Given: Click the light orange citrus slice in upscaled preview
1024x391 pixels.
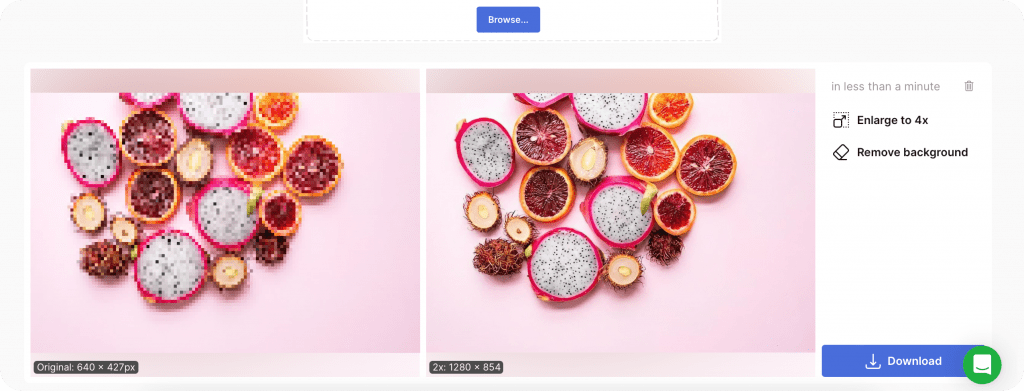Looking at the screenshot, I should (670, 108).
